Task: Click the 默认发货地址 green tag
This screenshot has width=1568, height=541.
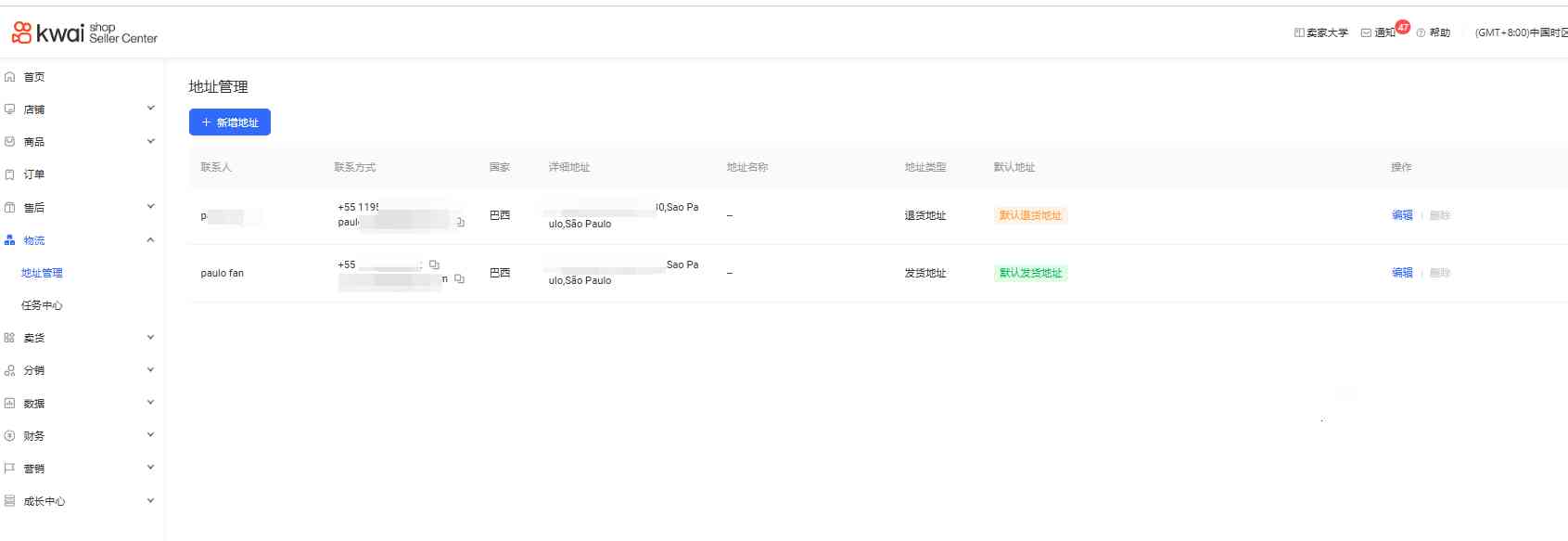Action: click(x=1030, y=273)
